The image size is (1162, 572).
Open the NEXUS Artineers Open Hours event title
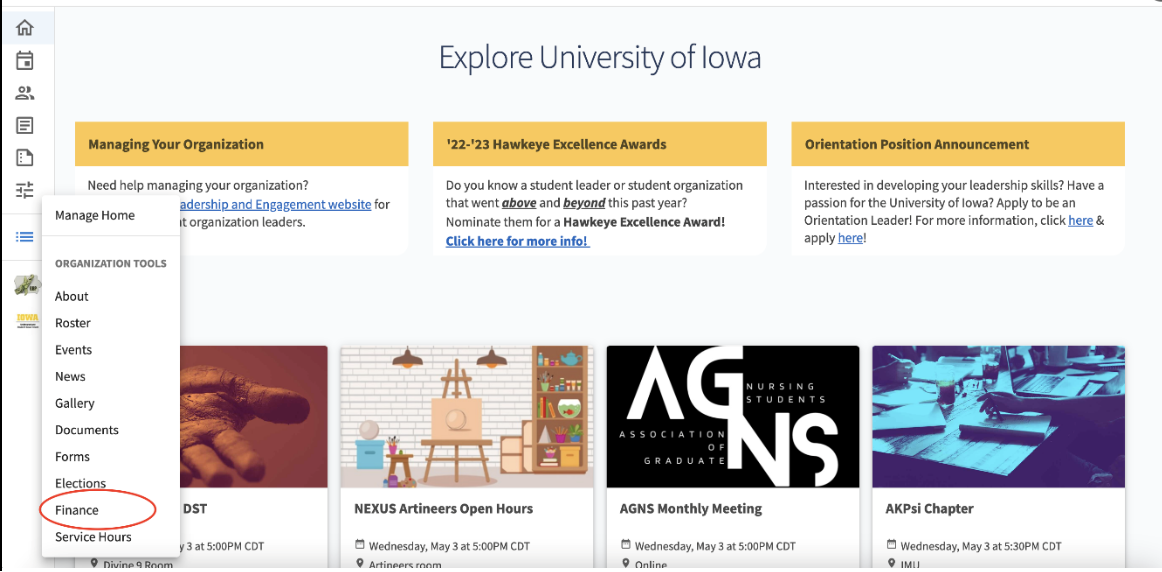point(444,509)
